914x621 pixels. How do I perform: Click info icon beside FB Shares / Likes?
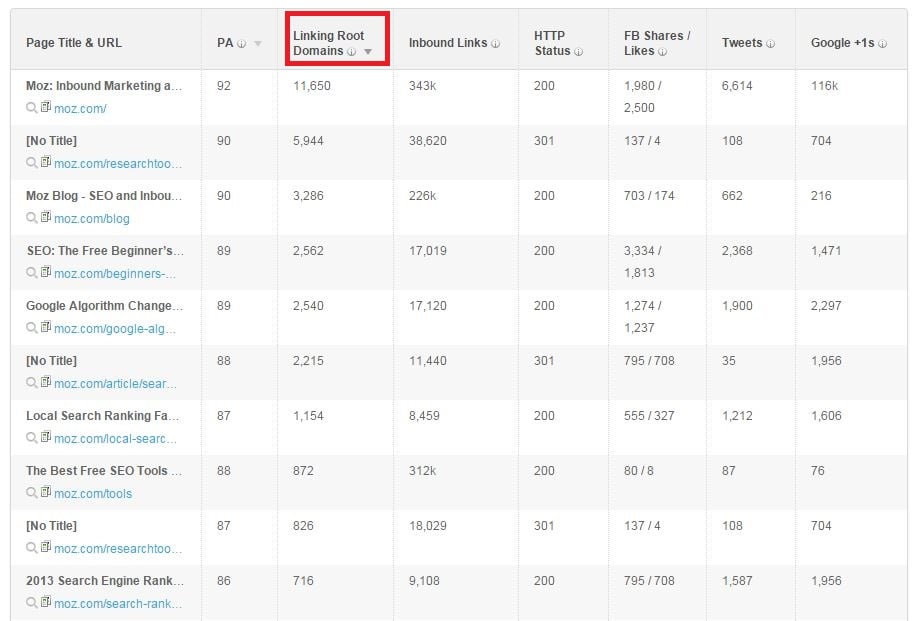(x=661, y=51)
